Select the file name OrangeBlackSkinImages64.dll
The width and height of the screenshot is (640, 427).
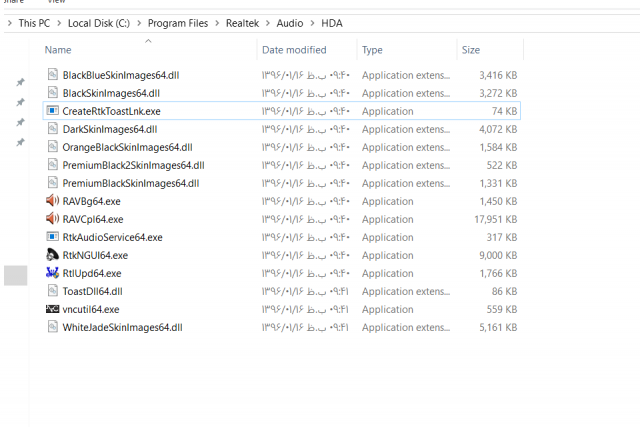coord(127,147)
